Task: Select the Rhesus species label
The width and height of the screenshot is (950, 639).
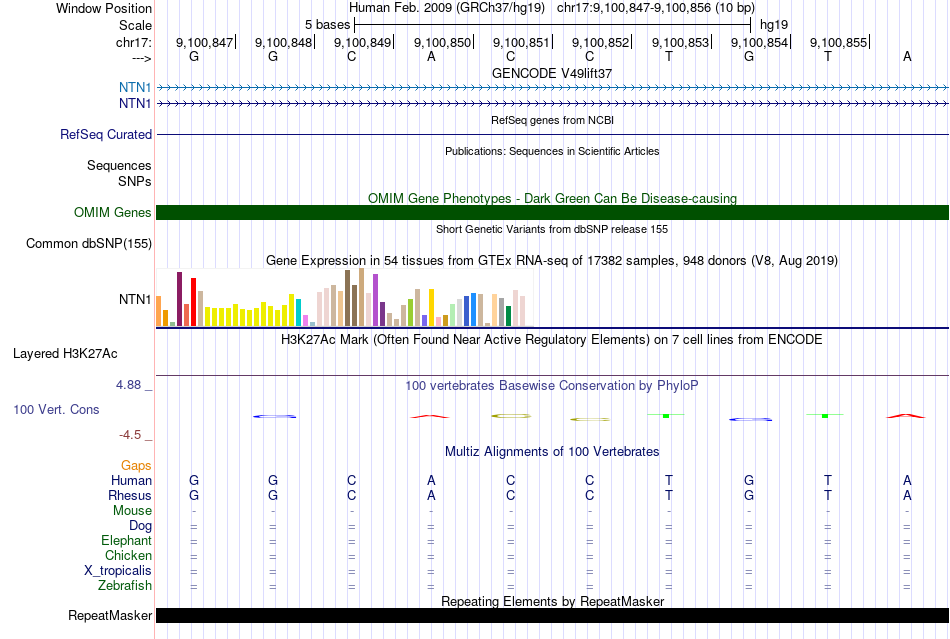Action: [x=130, y=495]
